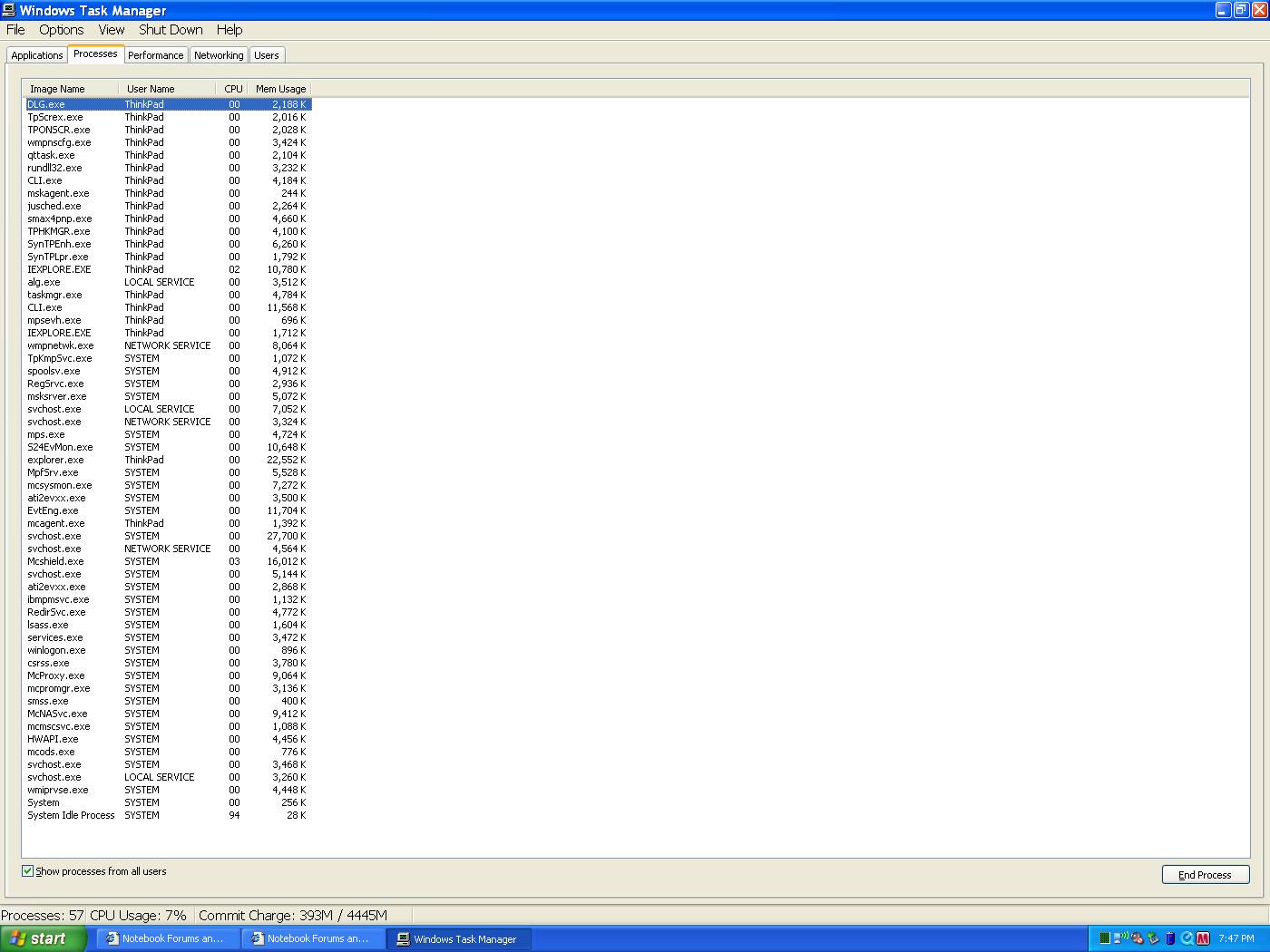Open the wireless network connection tray icon
The height and width of the screenshot is (952, 1270).
[1121, 937]
